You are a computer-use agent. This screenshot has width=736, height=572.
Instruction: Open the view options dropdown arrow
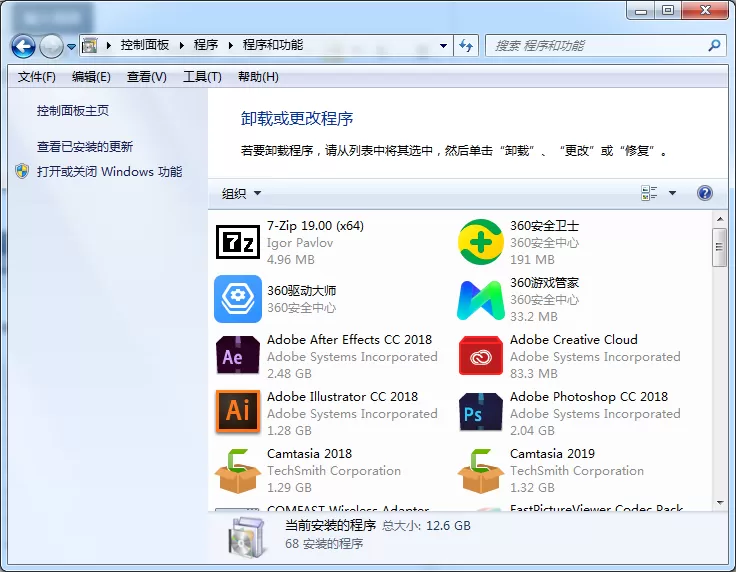[672, 193]
